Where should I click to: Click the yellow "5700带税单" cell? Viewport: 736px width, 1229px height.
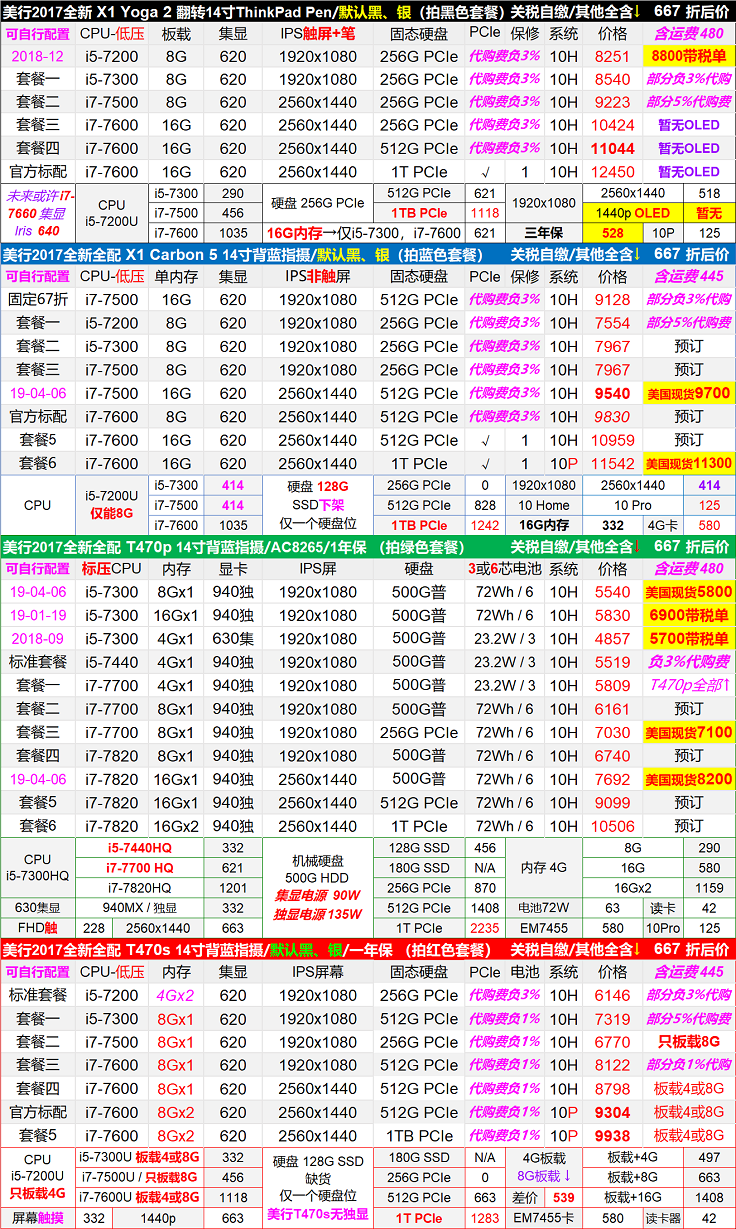(x=688, y=638)
